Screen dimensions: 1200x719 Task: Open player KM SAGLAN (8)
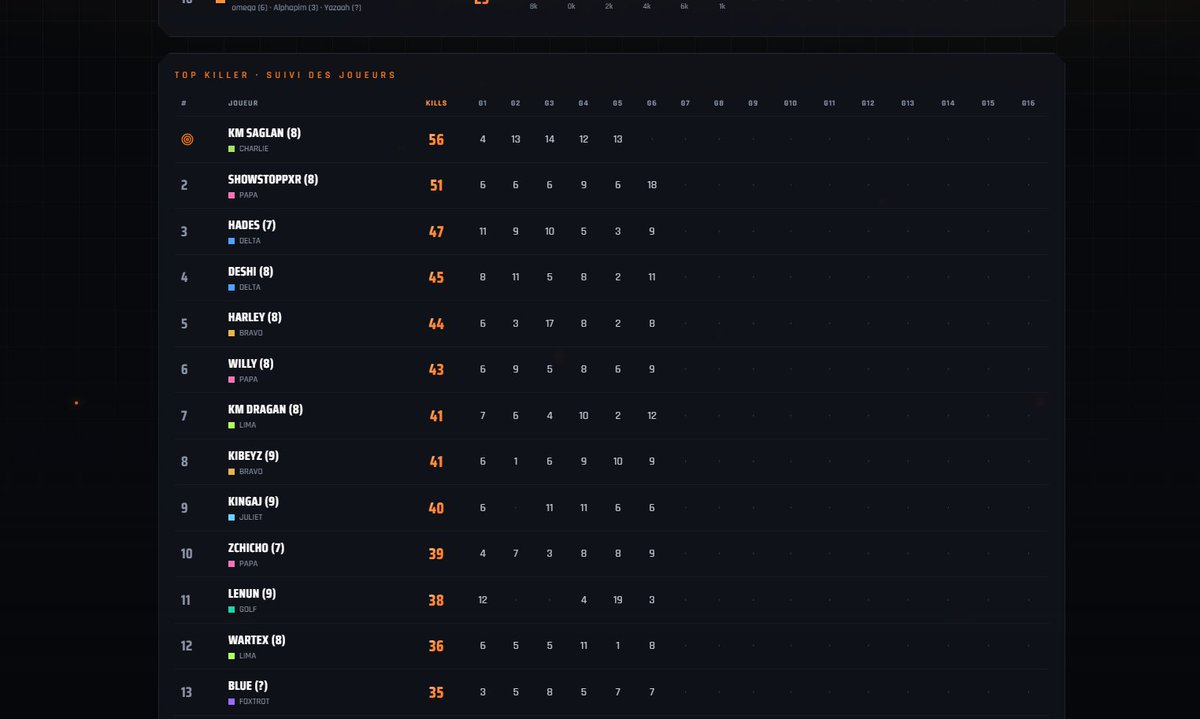(264, 133)
